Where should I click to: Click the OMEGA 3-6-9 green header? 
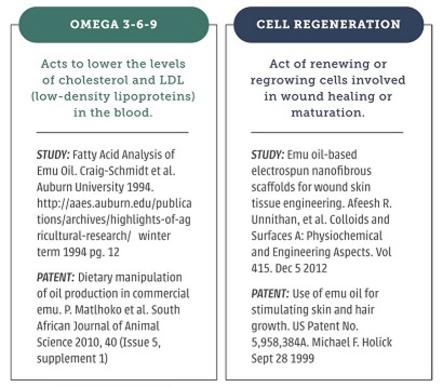click(x=114, y=25)
